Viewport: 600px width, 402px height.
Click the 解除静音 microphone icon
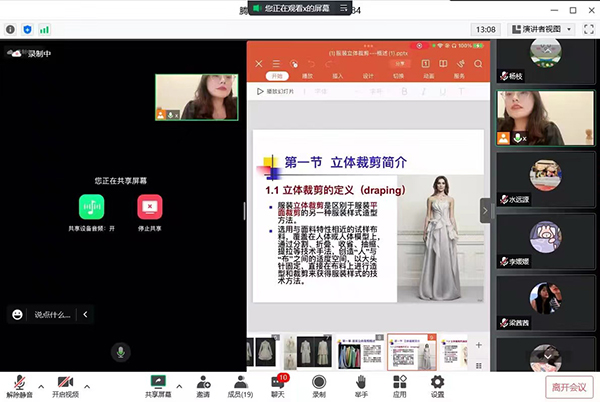coord(19,381)
